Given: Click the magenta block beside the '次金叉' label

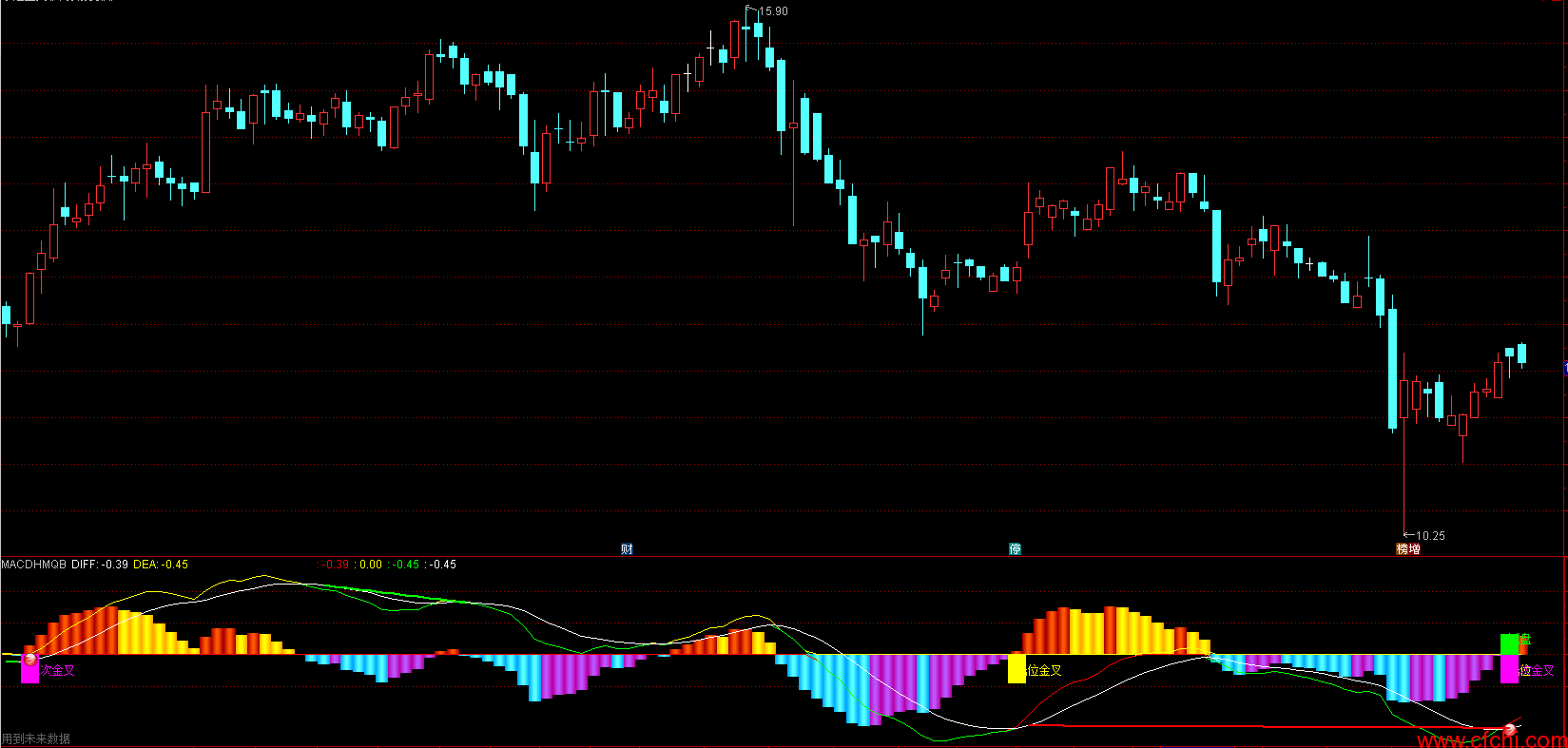Looking at the screenshot, I should click(x=29, y=670).
